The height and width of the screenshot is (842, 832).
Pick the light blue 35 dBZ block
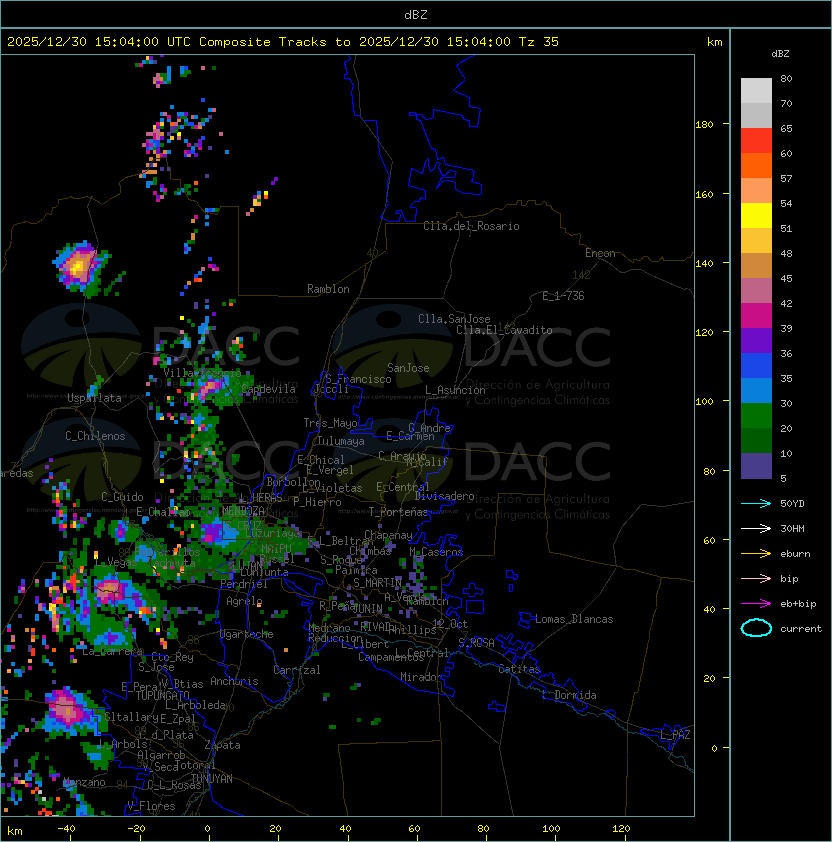click(x=756, y=390)
